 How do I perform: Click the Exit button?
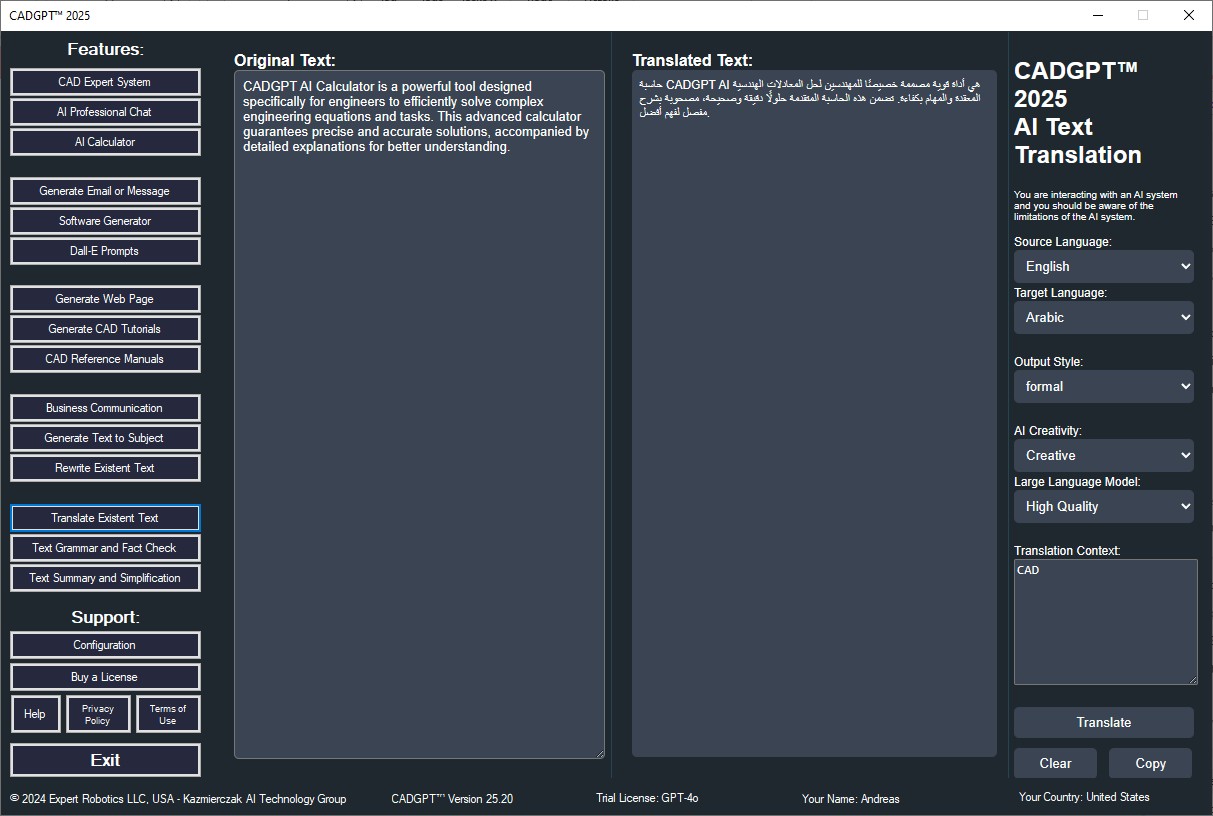105,760
